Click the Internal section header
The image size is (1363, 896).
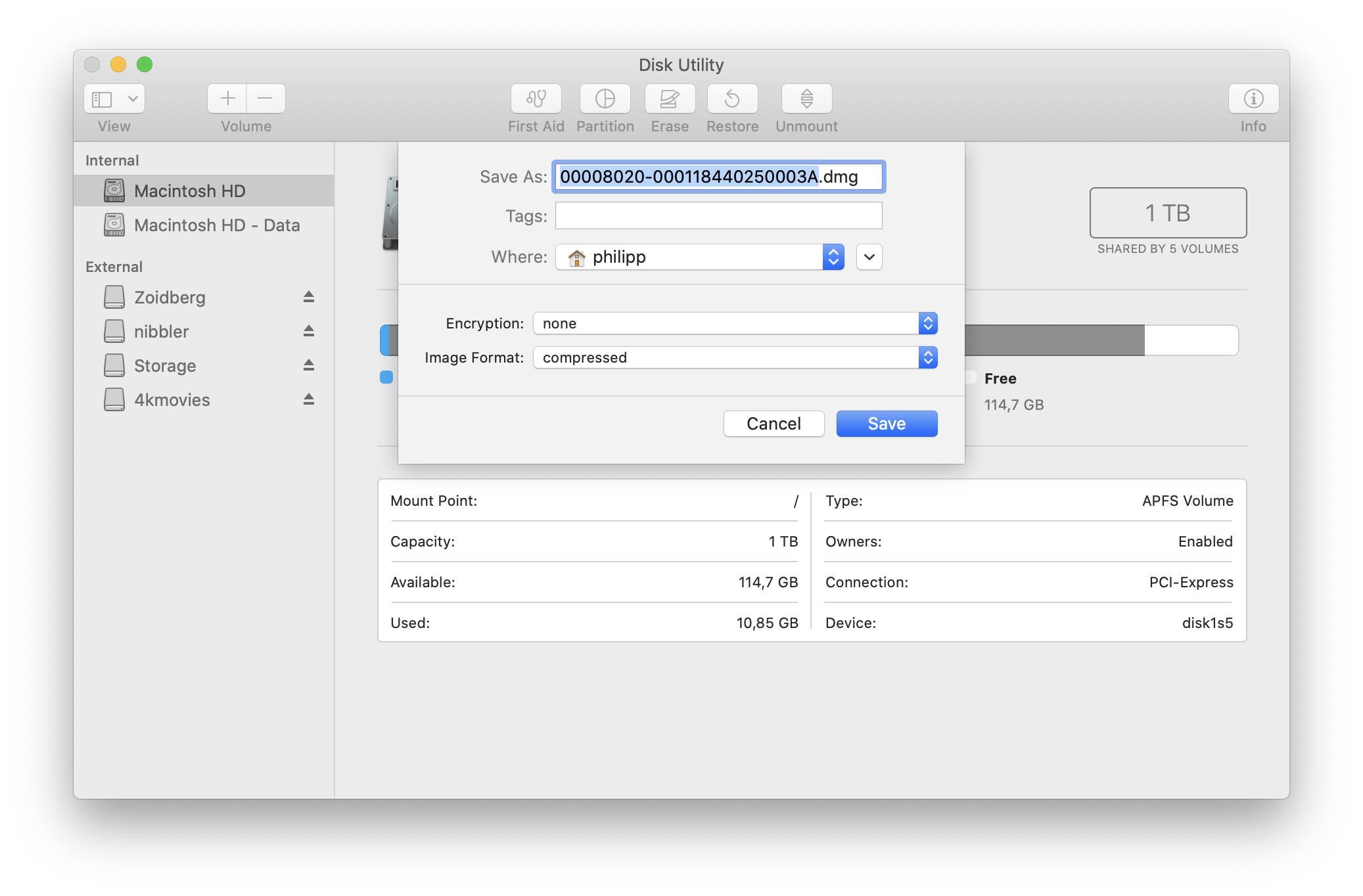coord(112,160)
